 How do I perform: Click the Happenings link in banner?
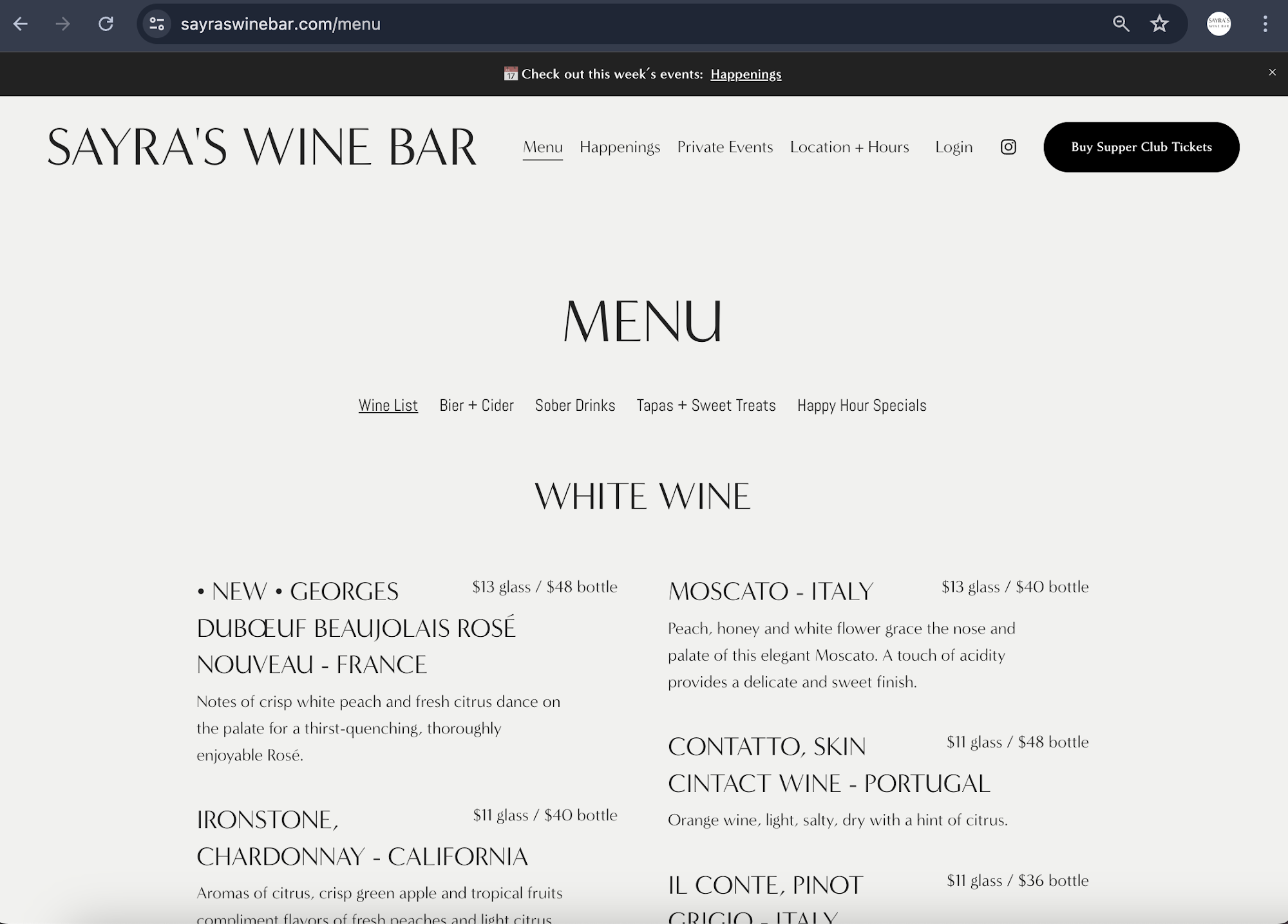pos(746,74)
